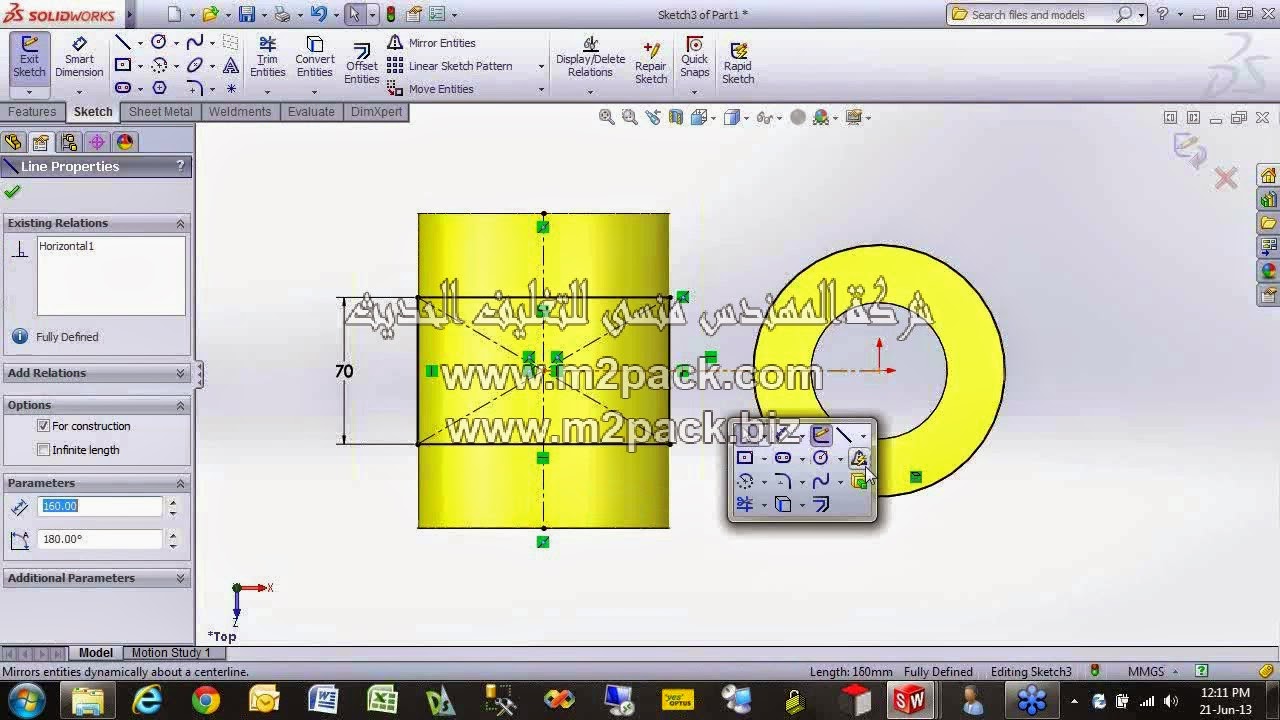Click the Rebuild traffic light icon
This screenshot has height=720, width=1280.
(x=390, y=14)
